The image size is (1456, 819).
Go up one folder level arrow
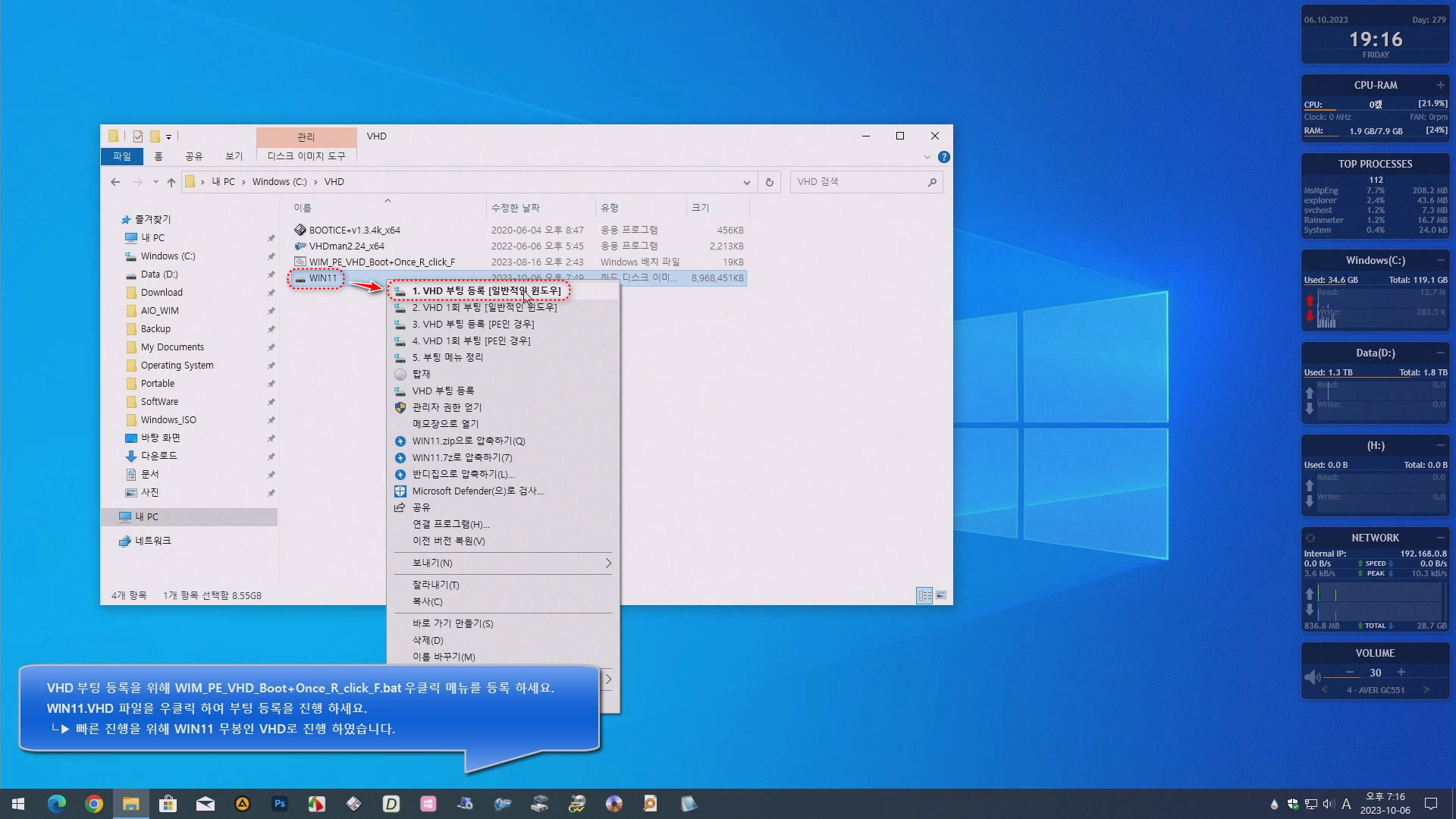tap(171, 182)
